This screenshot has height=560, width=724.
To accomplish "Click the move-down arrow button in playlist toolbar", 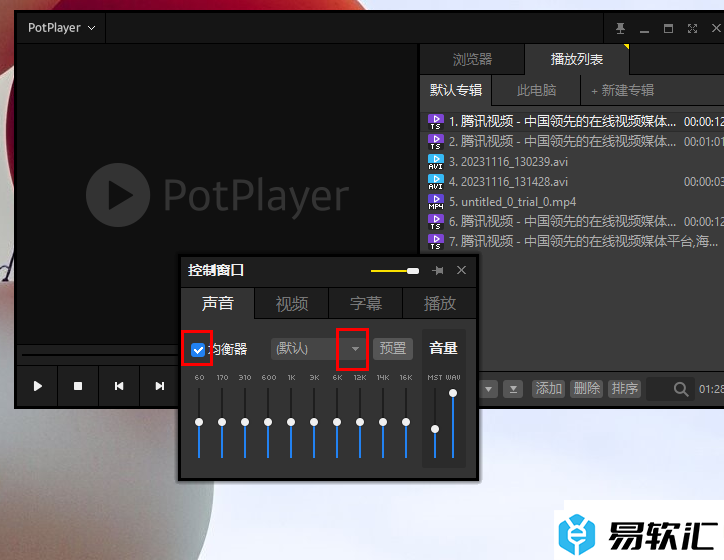I will (489, 389).
